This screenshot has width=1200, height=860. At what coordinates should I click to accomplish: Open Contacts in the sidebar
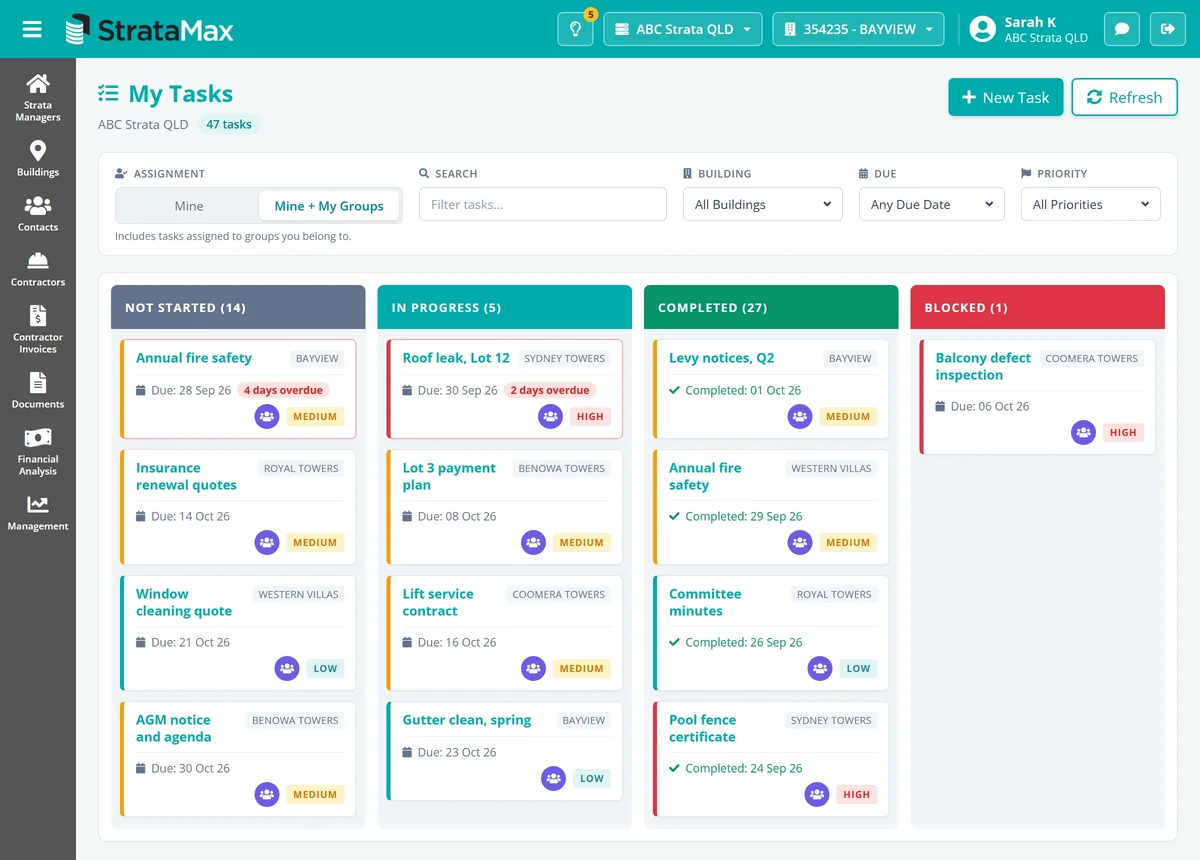[x=38, y=214]
